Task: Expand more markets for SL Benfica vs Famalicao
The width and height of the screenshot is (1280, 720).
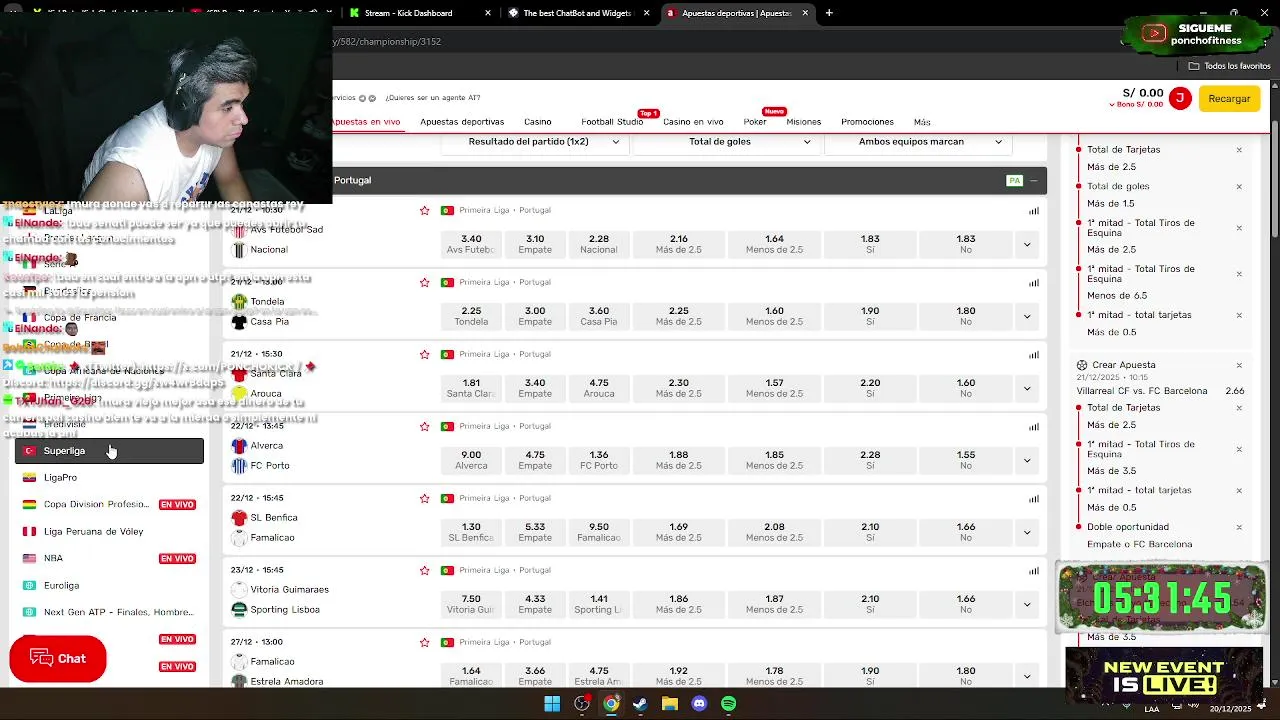Action: click(x=1027, y=532)
